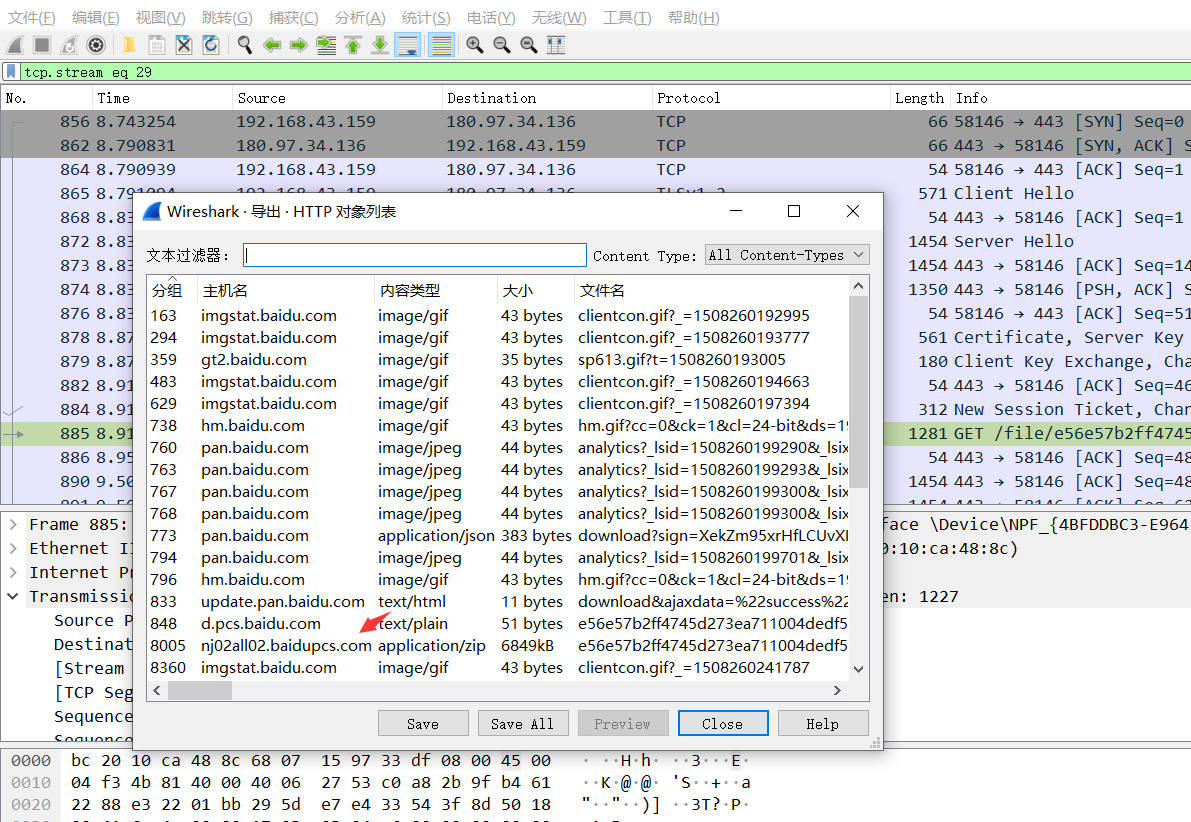1191x822 pixels.
Task: Click right arrow of horizontal scrollbar
Action: (x=837, y=691)
